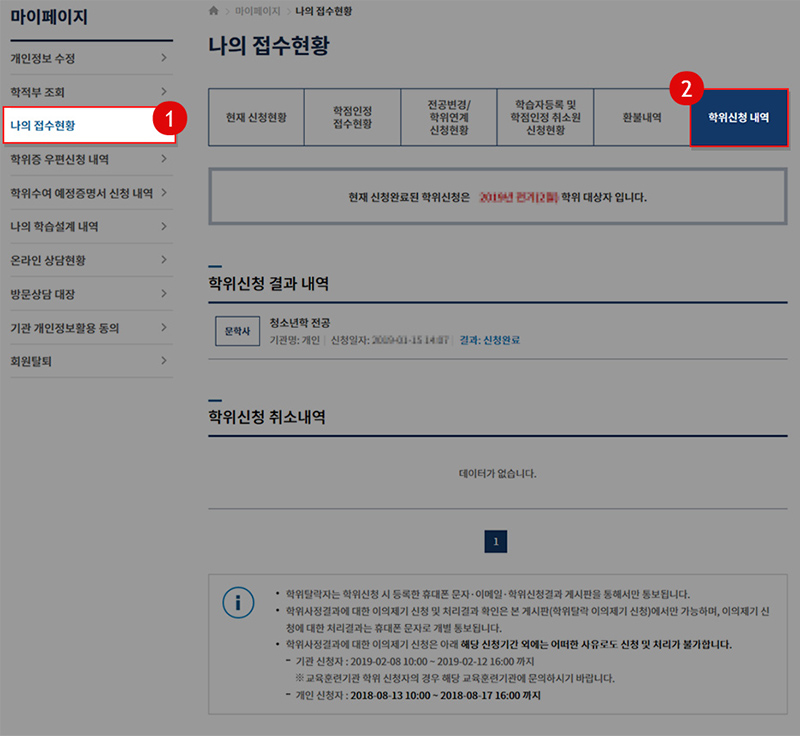Expand the 회원탈퇴 chevron arrow

[163, 361]
